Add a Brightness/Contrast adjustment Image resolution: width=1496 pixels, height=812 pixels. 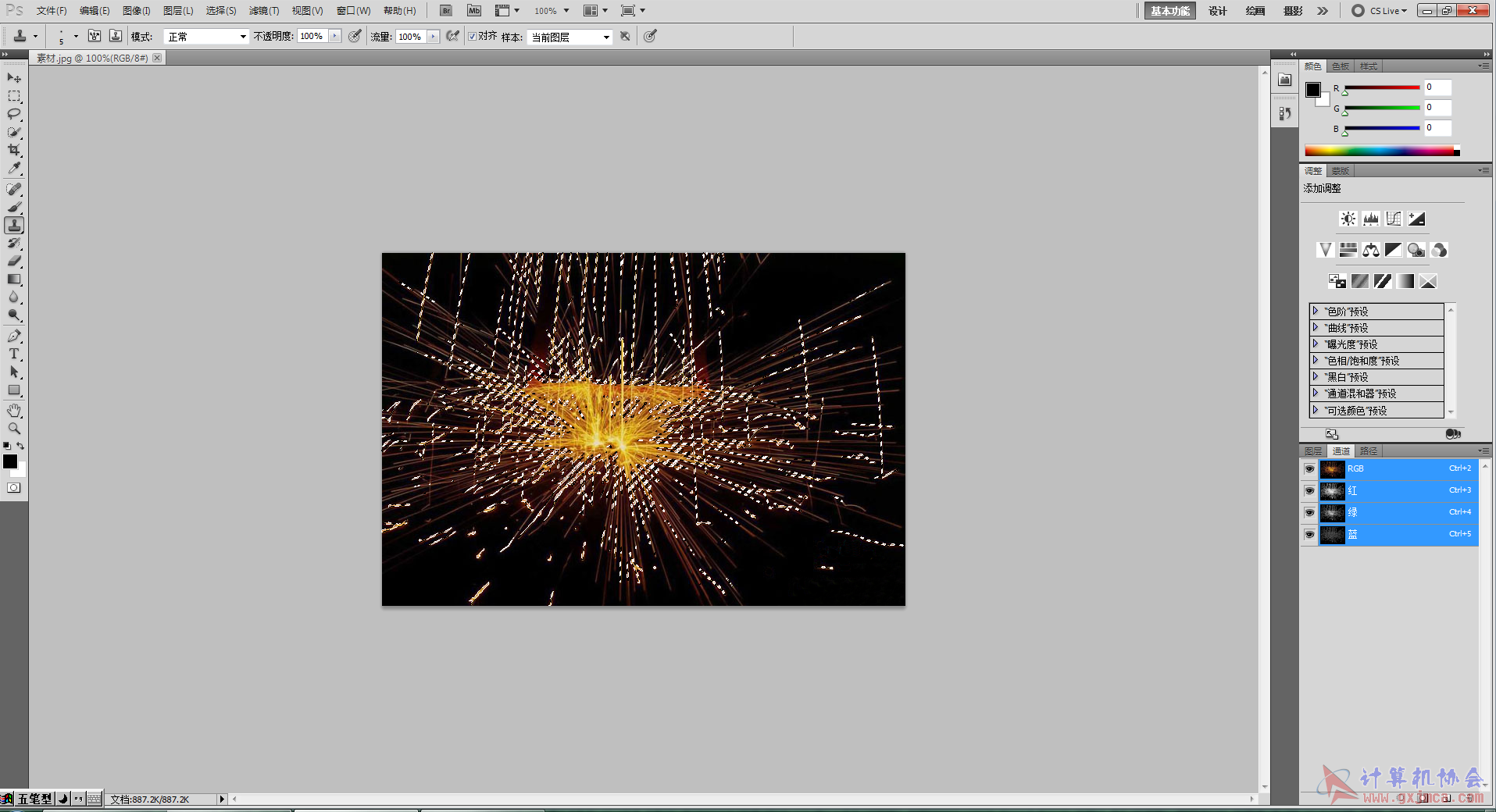click(1348, 219)
